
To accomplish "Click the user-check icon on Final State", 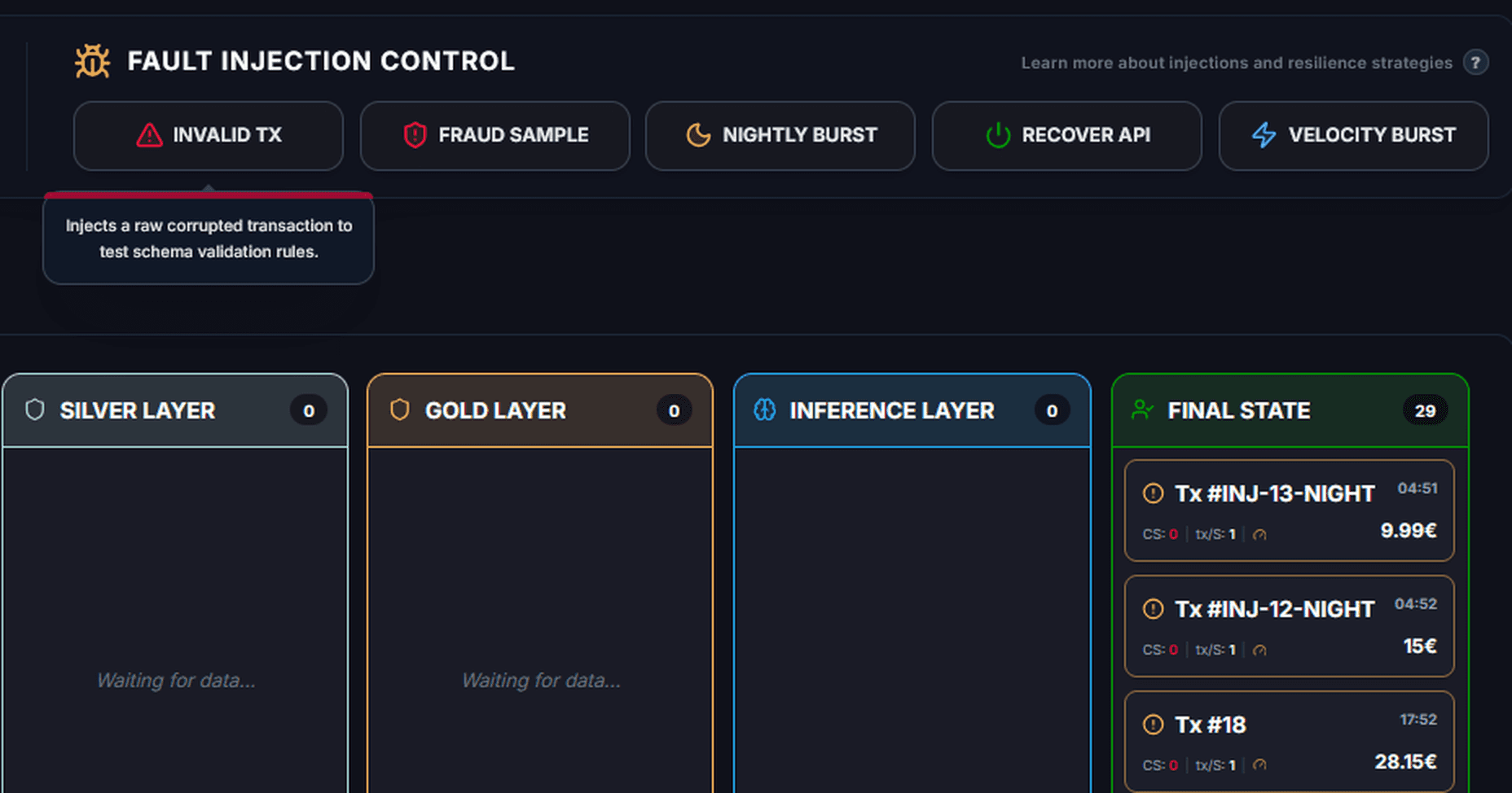I will (x=1142, y=410).
